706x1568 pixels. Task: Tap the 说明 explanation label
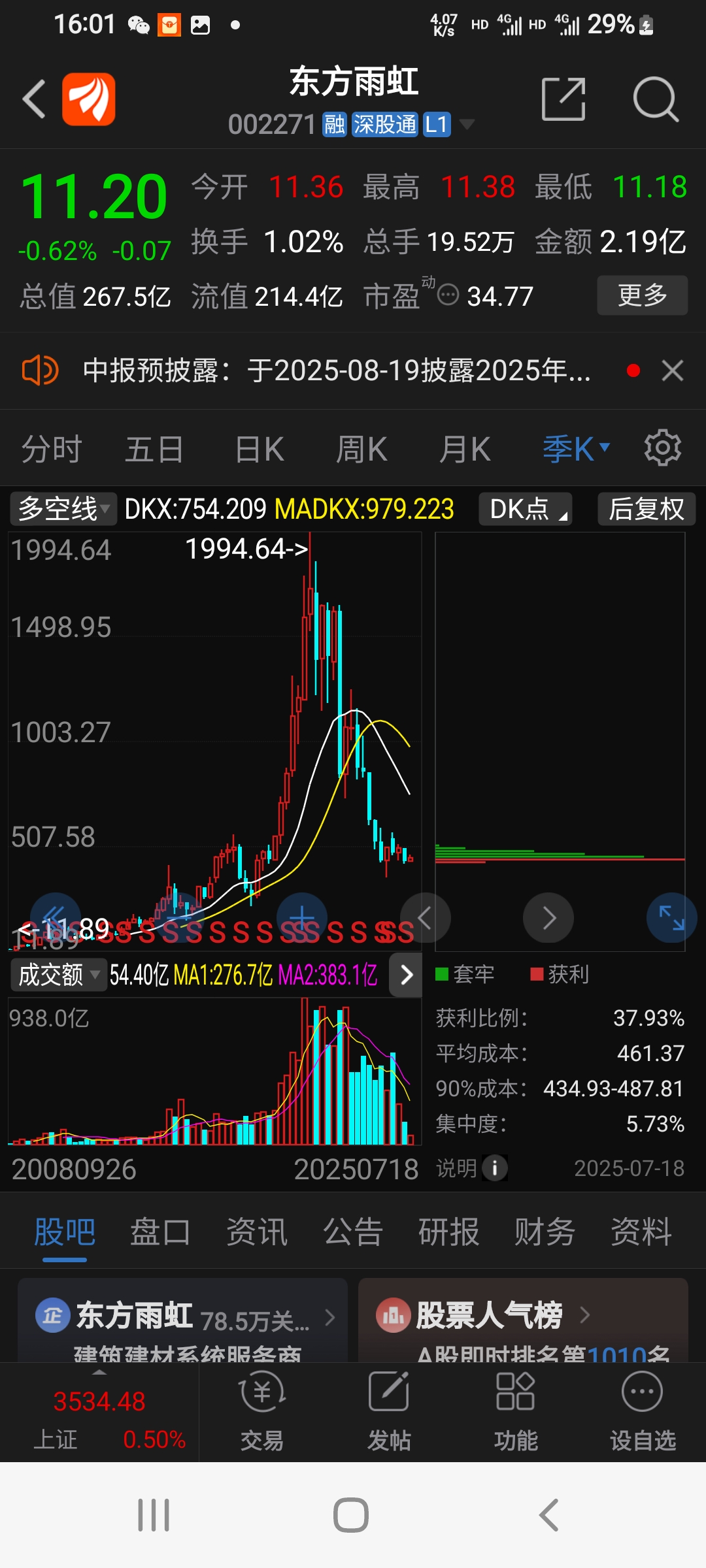point(456,1168)
